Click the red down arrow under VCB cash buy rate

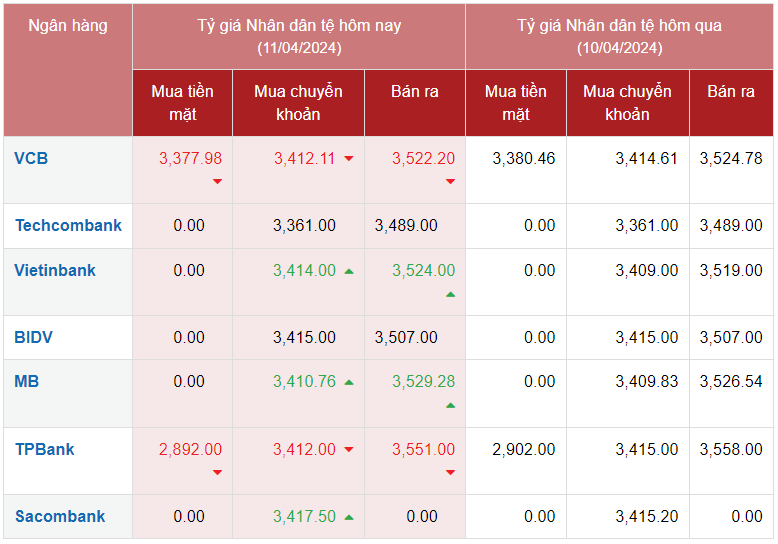(217, 181)
